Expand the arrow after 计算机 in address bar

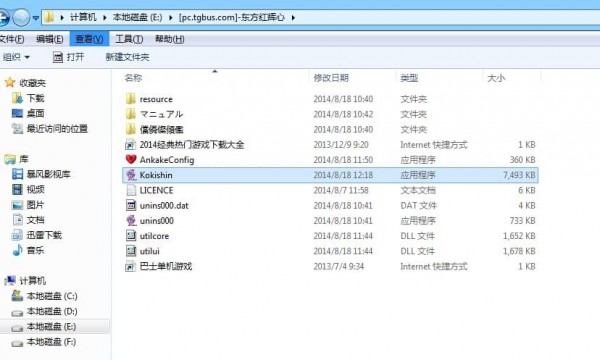[104, 18]
